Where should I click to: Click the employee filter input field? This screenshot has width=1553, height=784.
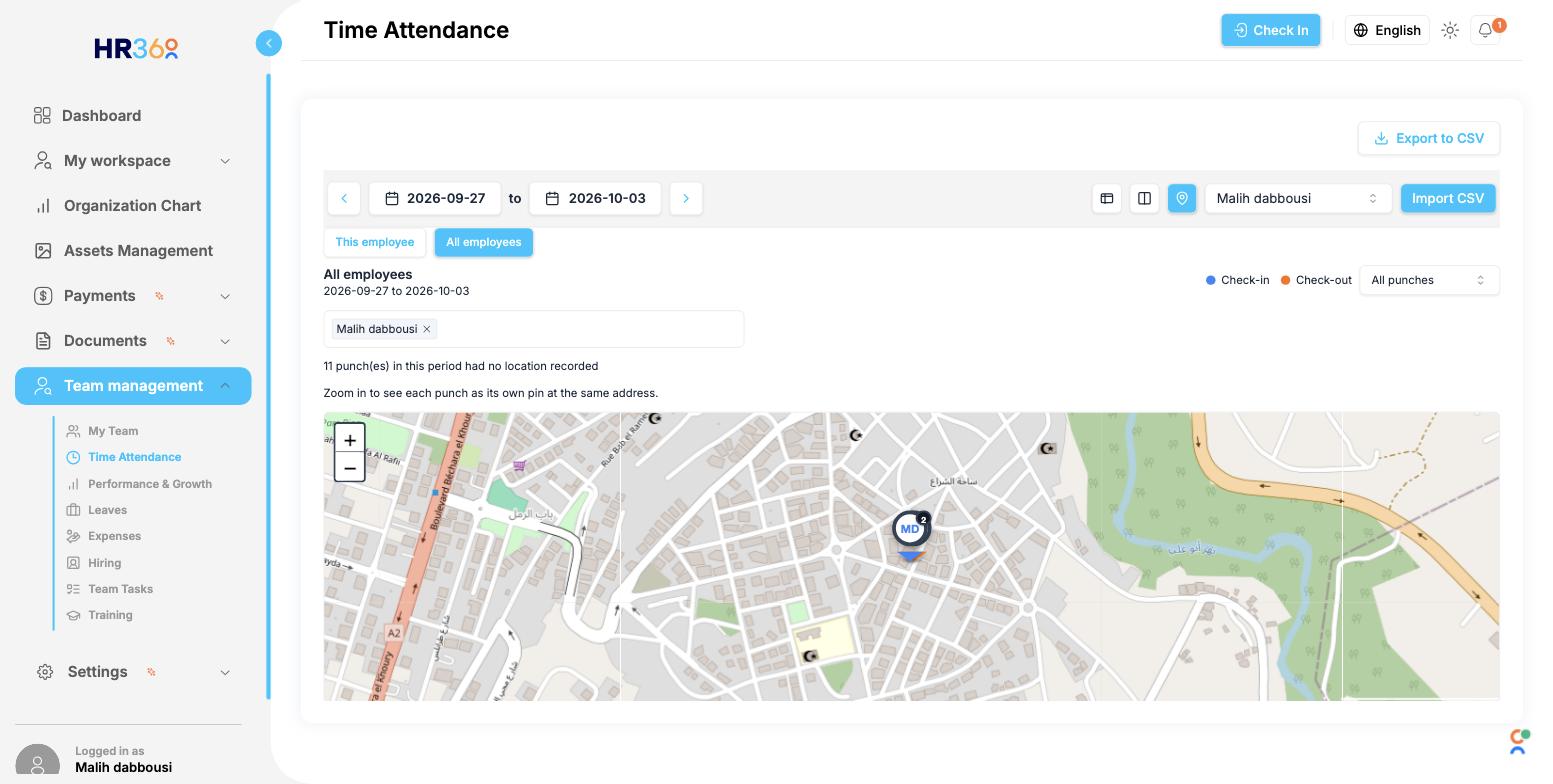534,329
